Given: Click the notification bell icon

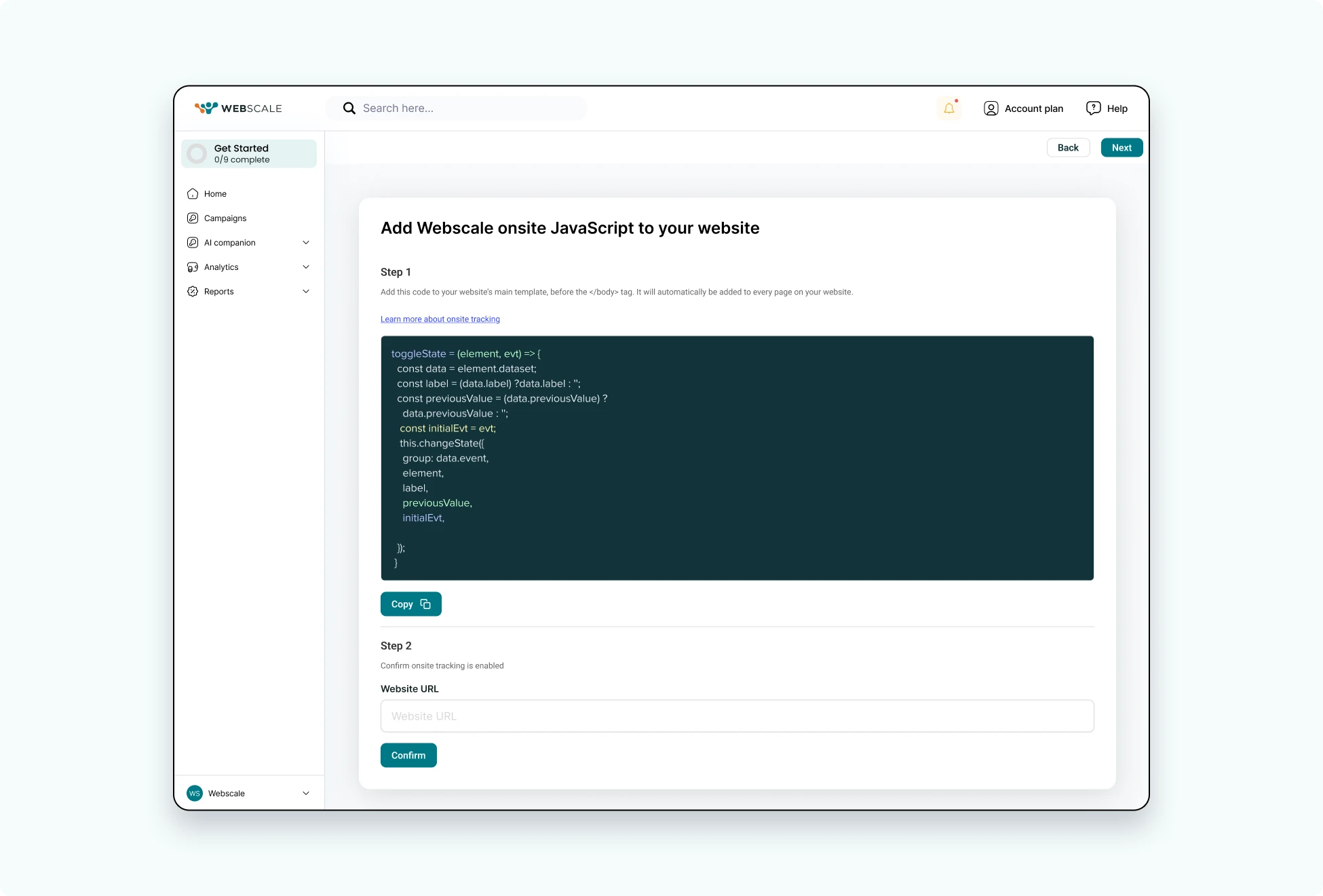Looking at the screenshot, I should tap(949, 109).
